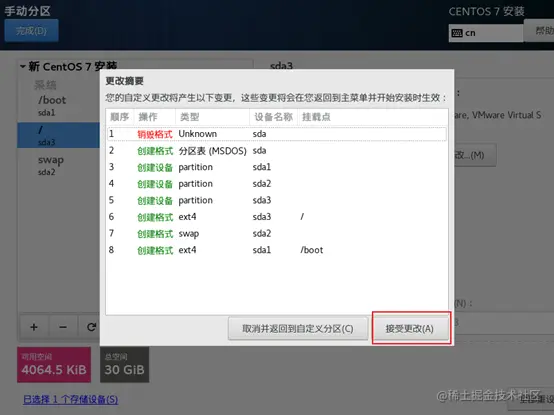Select row 2 分区表 (MSDOS)

[277, 151]
